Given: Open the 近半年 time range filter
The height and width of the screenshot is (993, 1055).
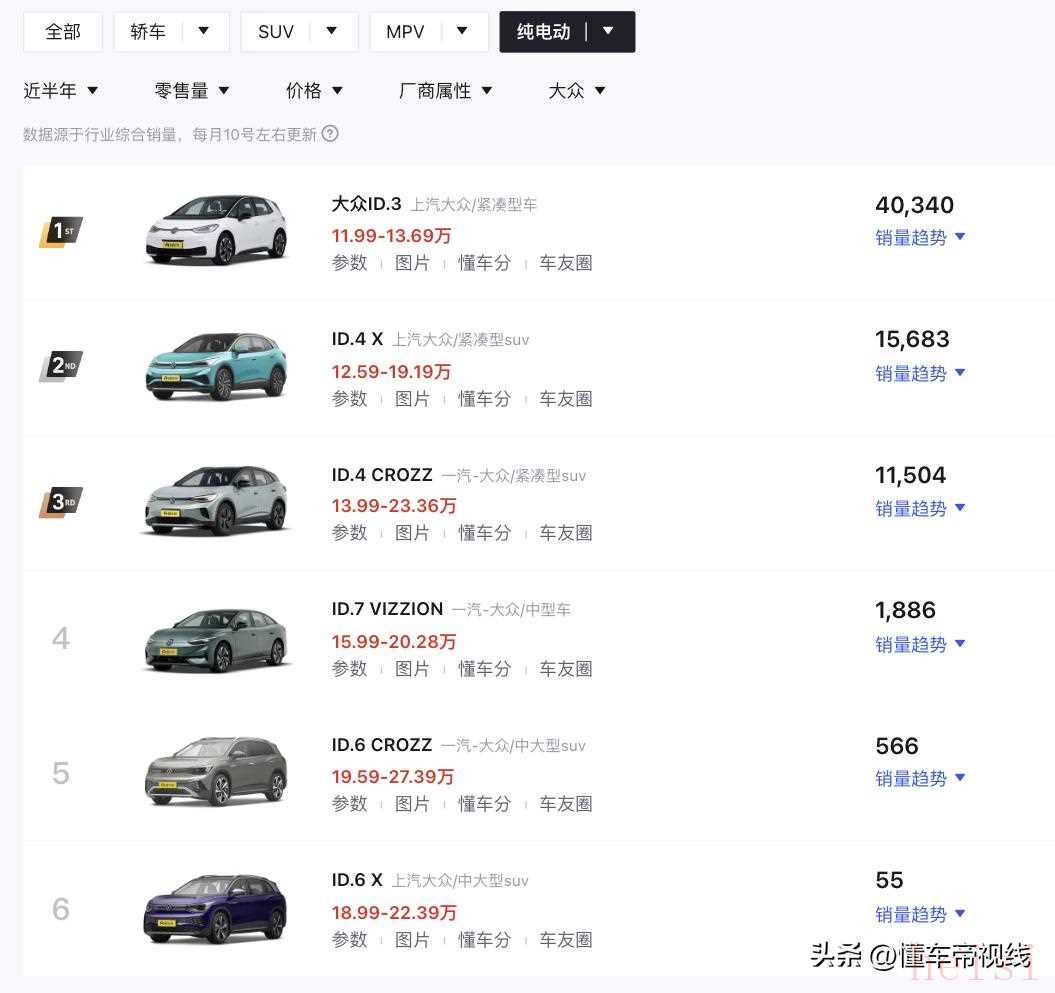Looking at the screenshot, I should 61,90.
